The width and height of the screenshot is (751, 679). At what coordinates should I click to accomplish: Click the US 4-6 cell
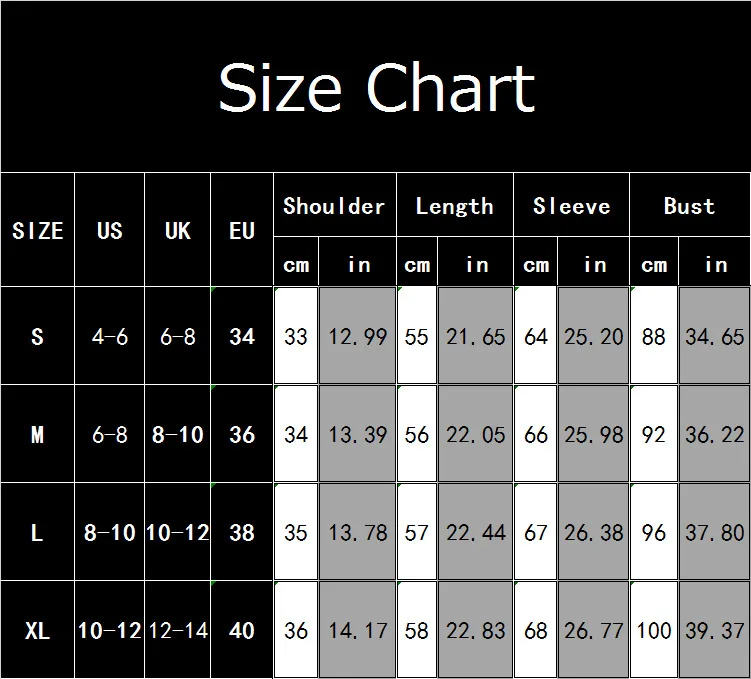110,336
